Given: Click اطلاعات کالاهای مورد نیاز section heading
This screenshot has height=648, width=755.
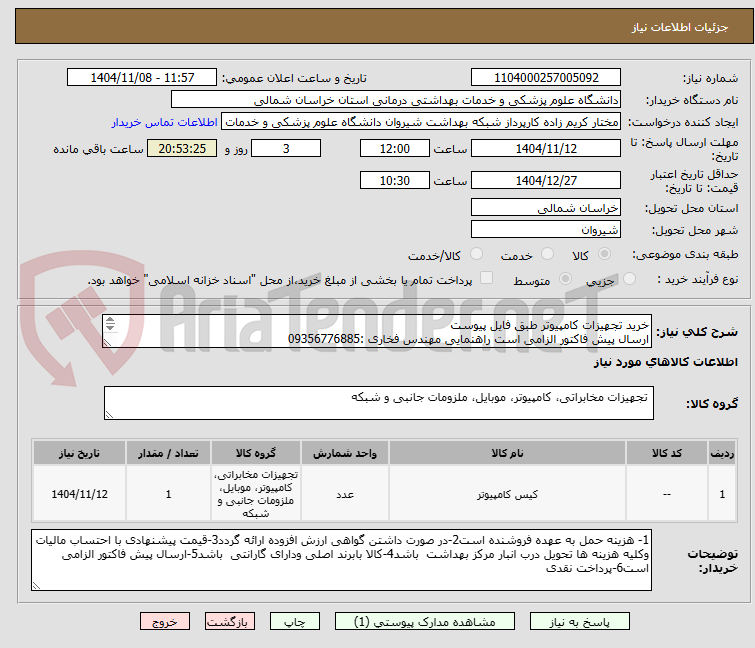Looking at the screenshot, I should tap(665, 362).
